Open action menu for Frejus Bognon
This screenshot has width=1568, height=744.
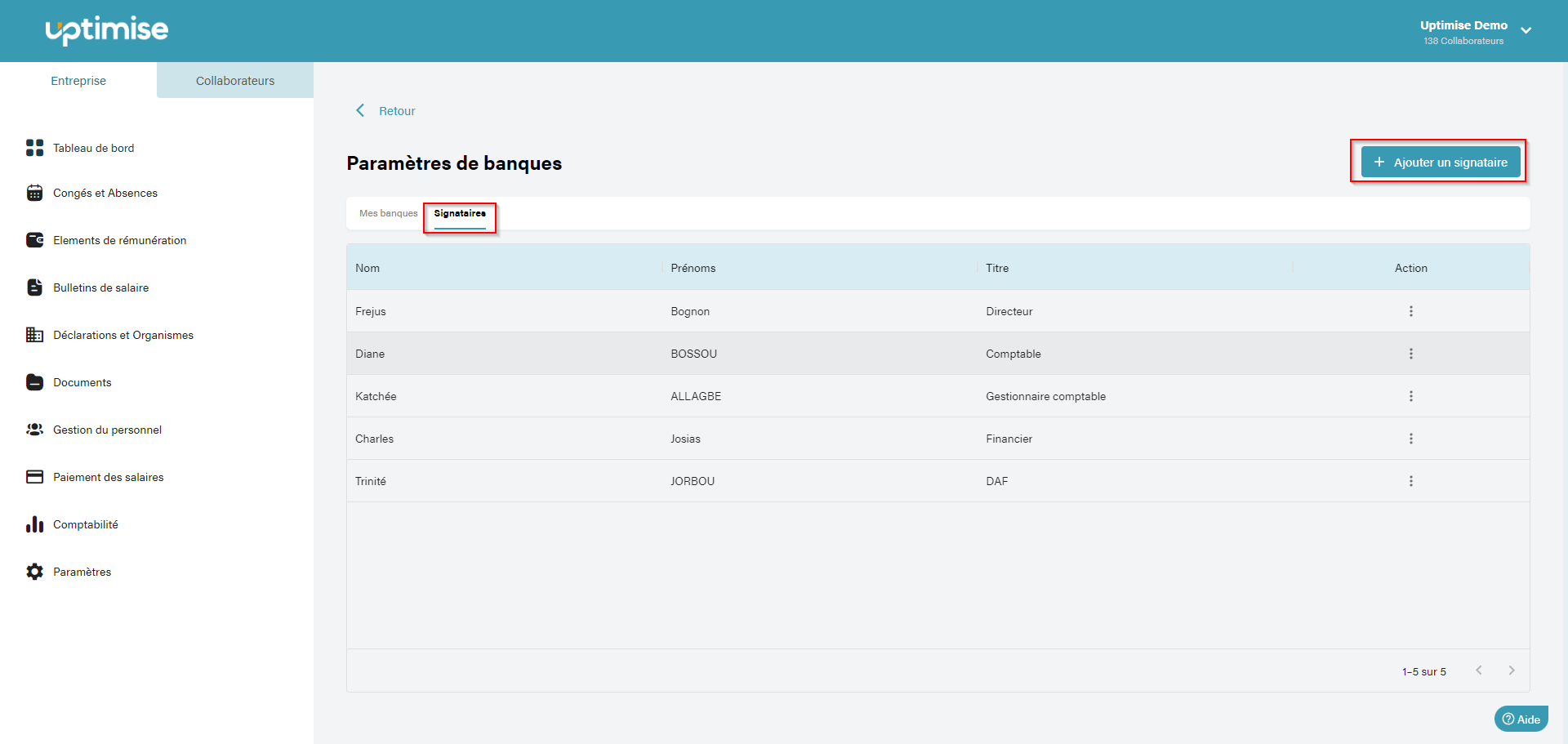point(1410,311)
